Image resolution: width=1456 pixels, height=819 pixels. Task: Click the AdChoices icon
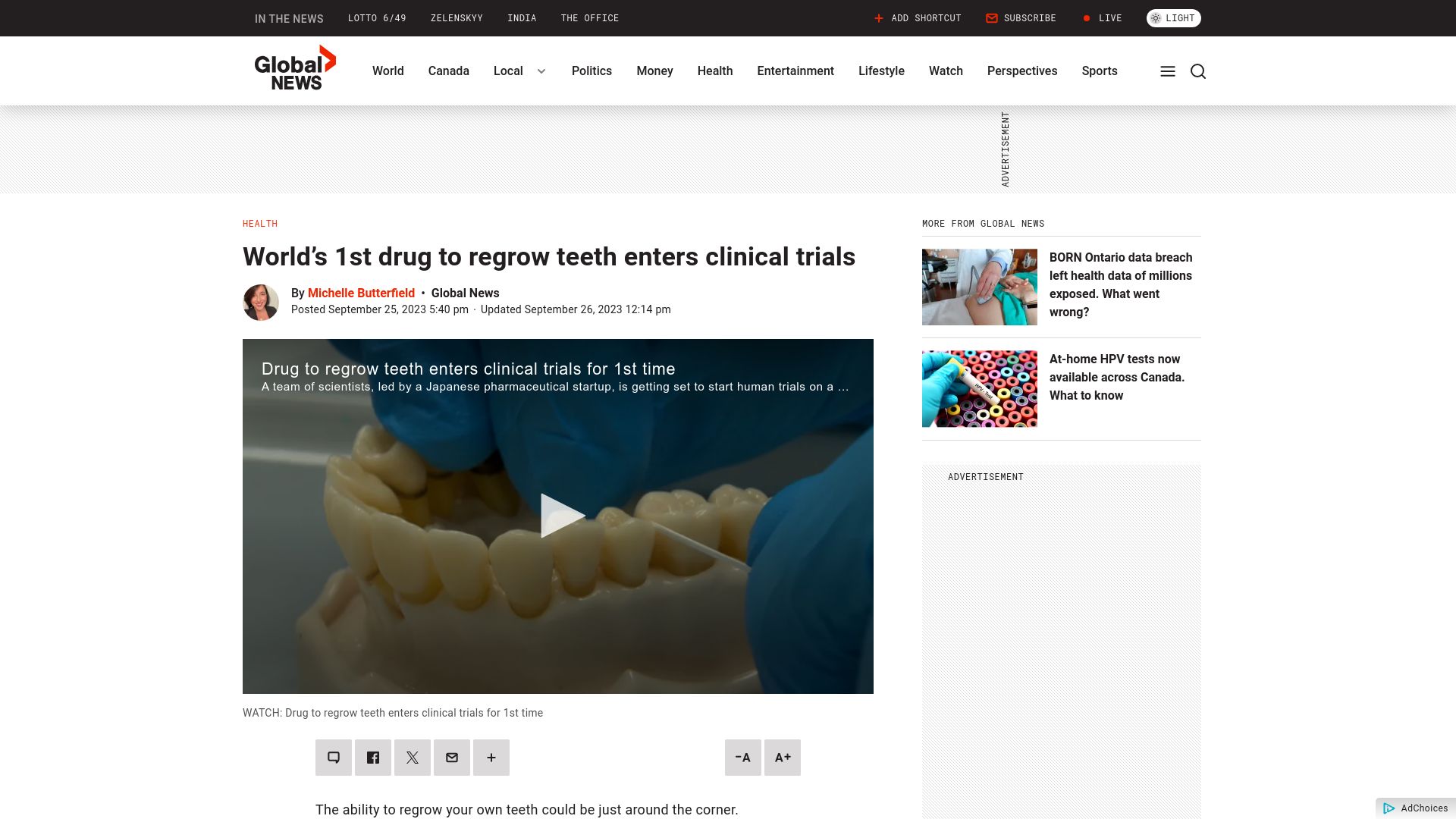1389,808
